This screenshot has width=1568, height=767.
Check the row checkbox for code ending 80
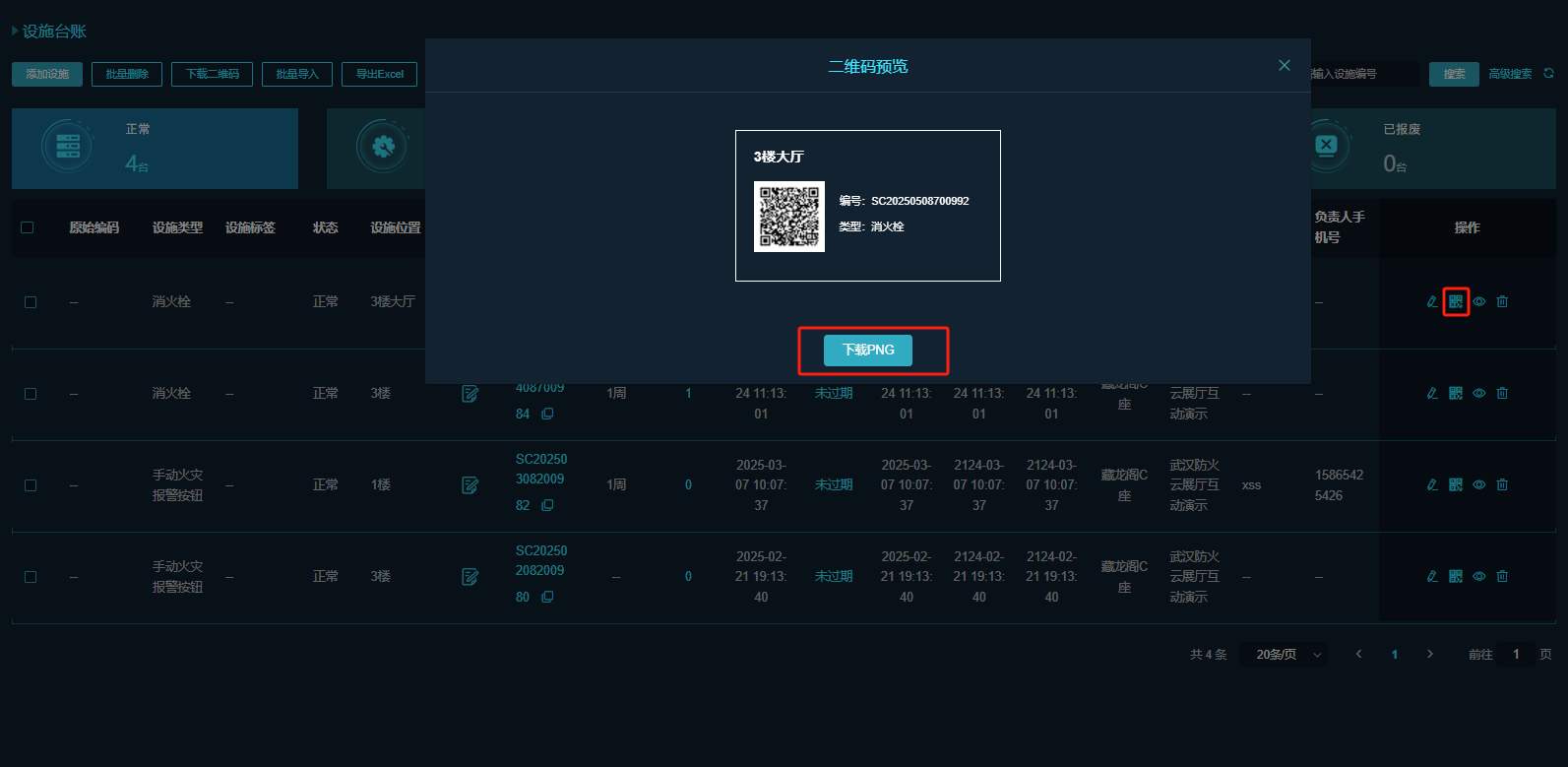pyautogui.click(x=31, y=577)
